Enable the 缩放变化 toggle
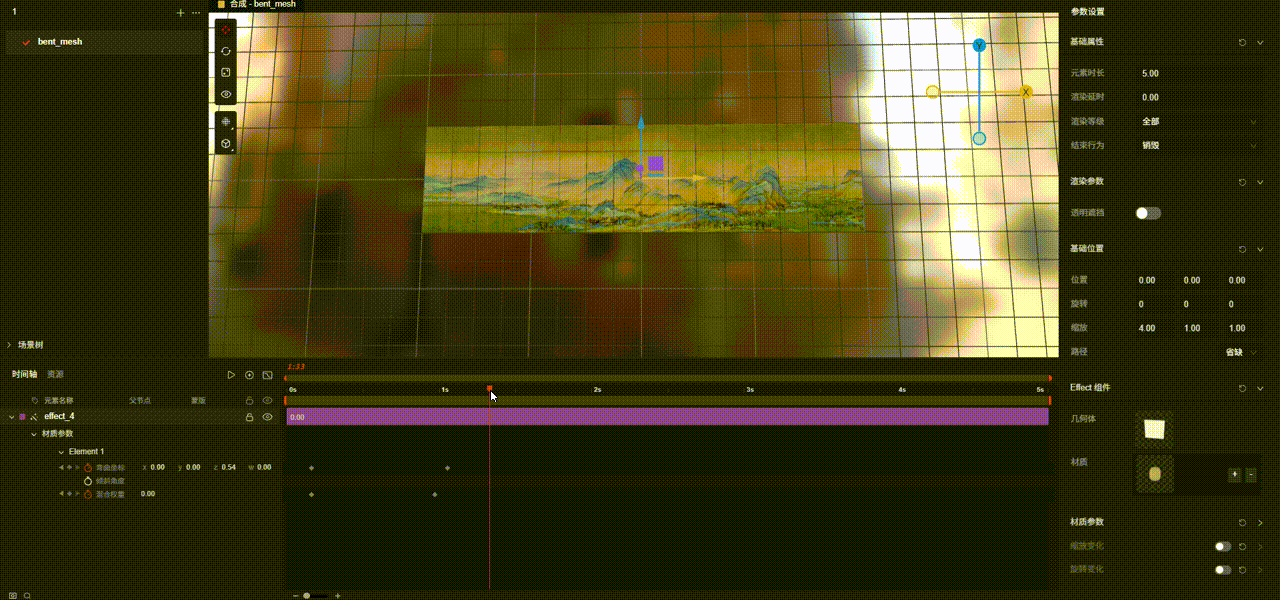Viewport: 1280px width, 600px height. 1222,547
